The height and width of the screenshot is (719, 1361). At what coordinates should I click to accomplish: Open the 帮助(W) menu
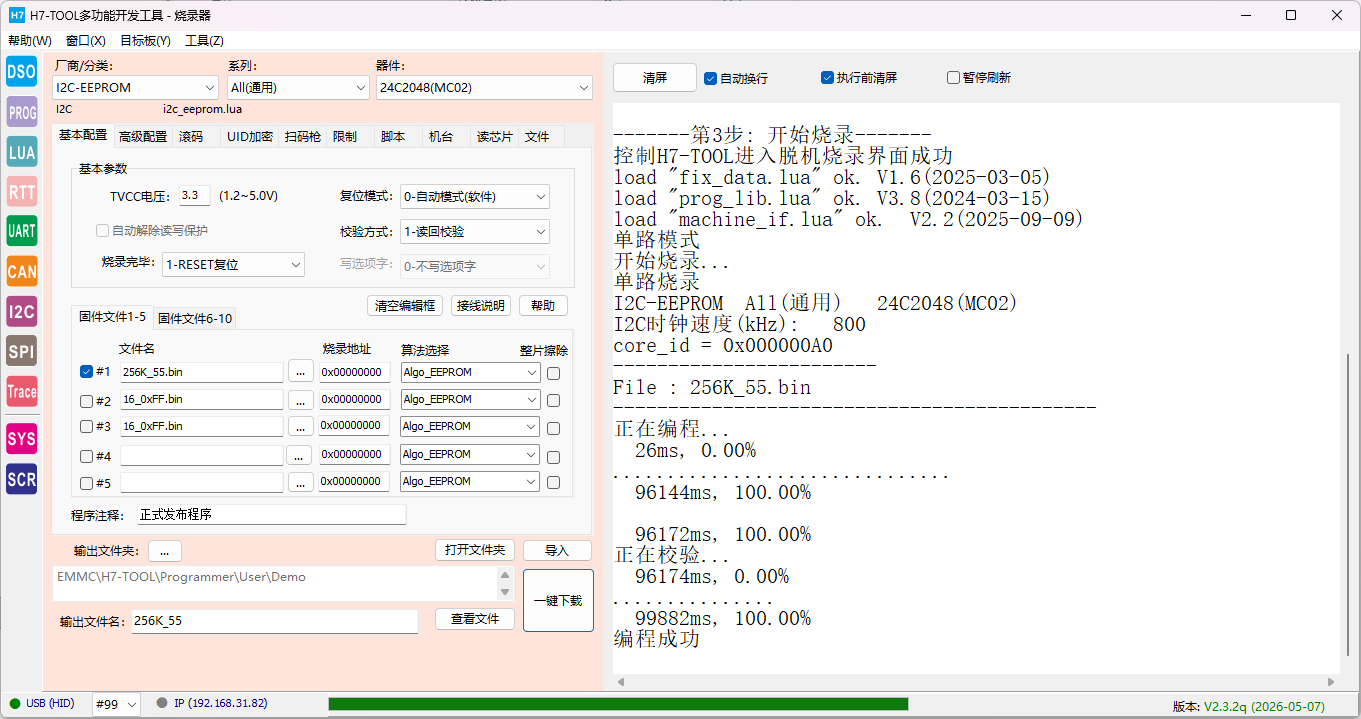click(30, 41)
